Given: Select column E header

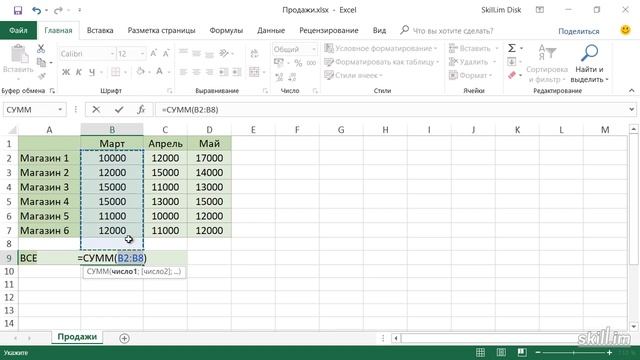Looking at the screenshot, I should pos(253,130).
